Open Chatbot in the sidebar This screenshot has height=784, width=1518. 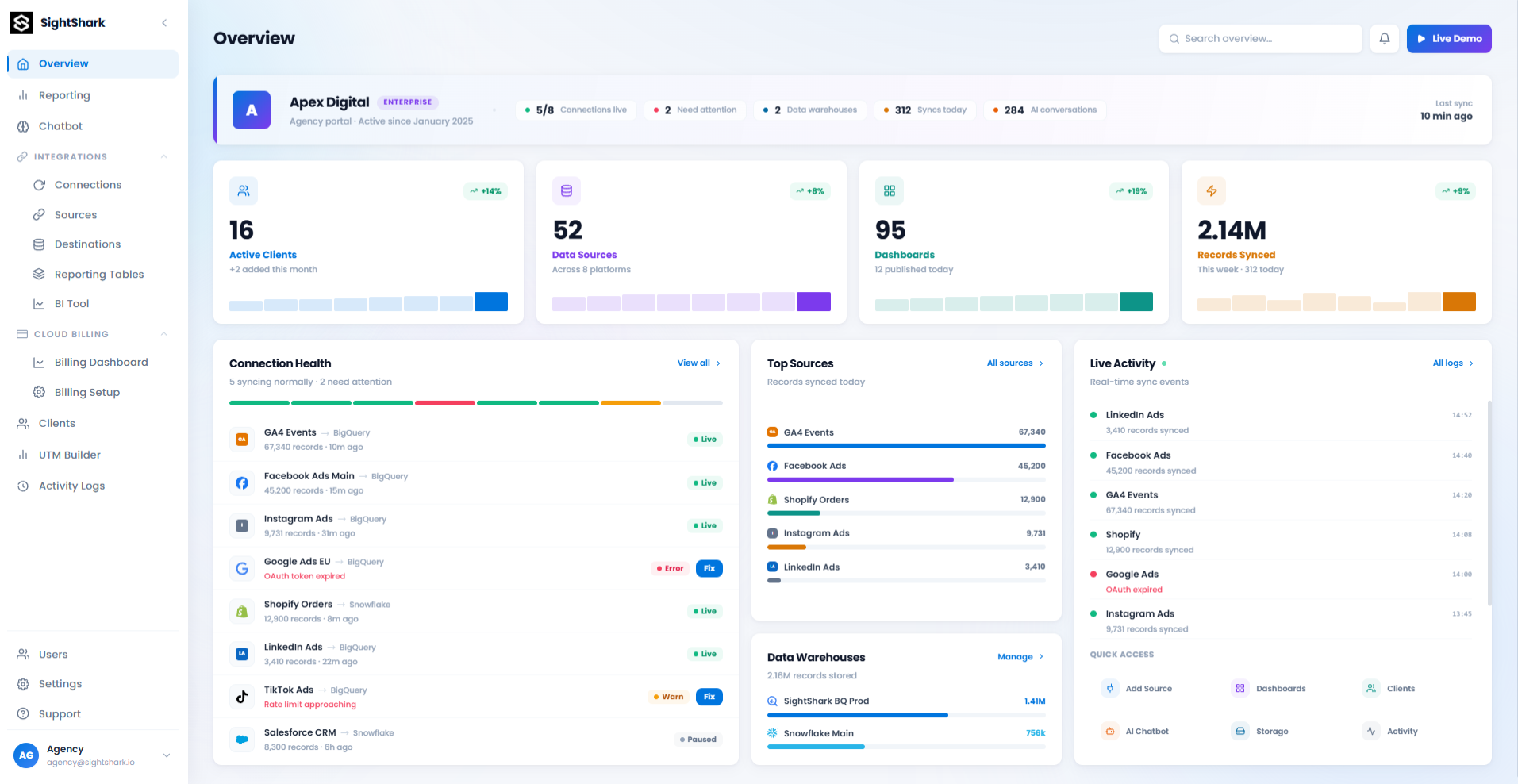click(x=93, y=126)
